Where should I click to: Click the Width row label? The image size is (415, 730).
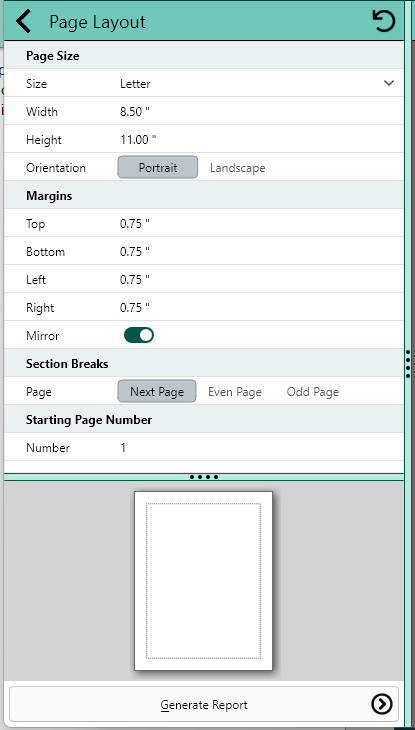pos(42,112)
